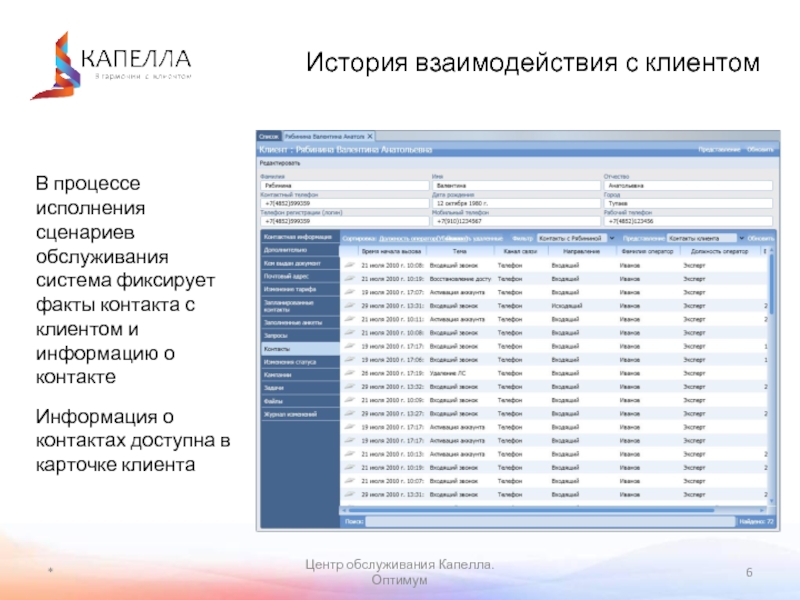This screenshot has height=600, width=800.
Task: Select the Рябинина Валентина client tab
Action: [x=324, y=136]
